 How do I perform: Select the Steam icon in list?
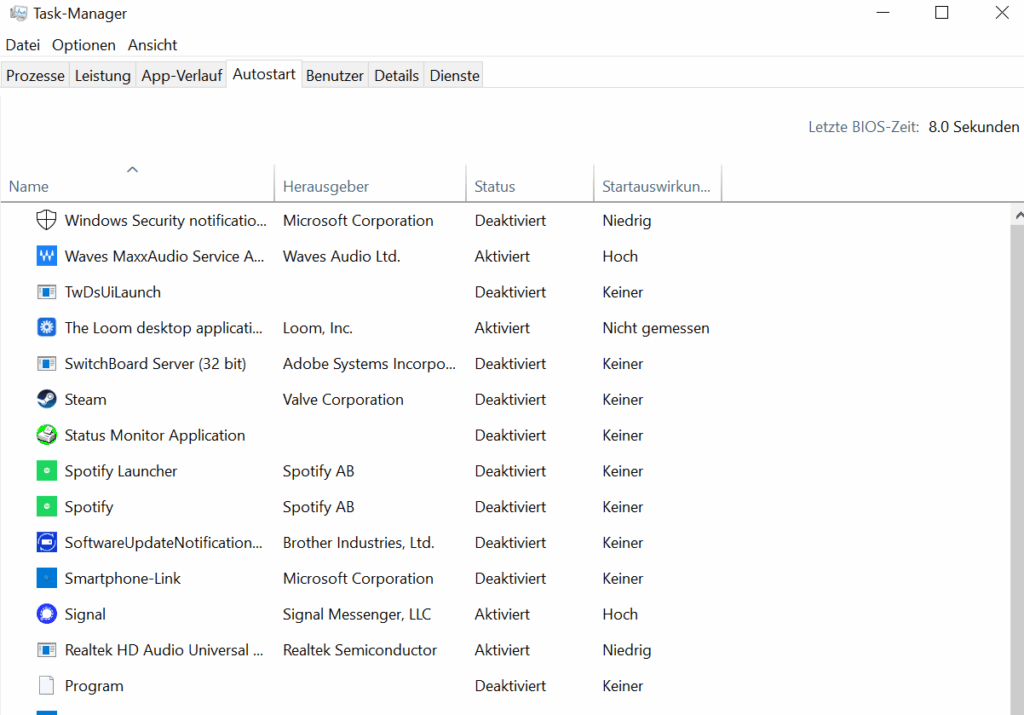pyautogui.click(x=46, y=399)
